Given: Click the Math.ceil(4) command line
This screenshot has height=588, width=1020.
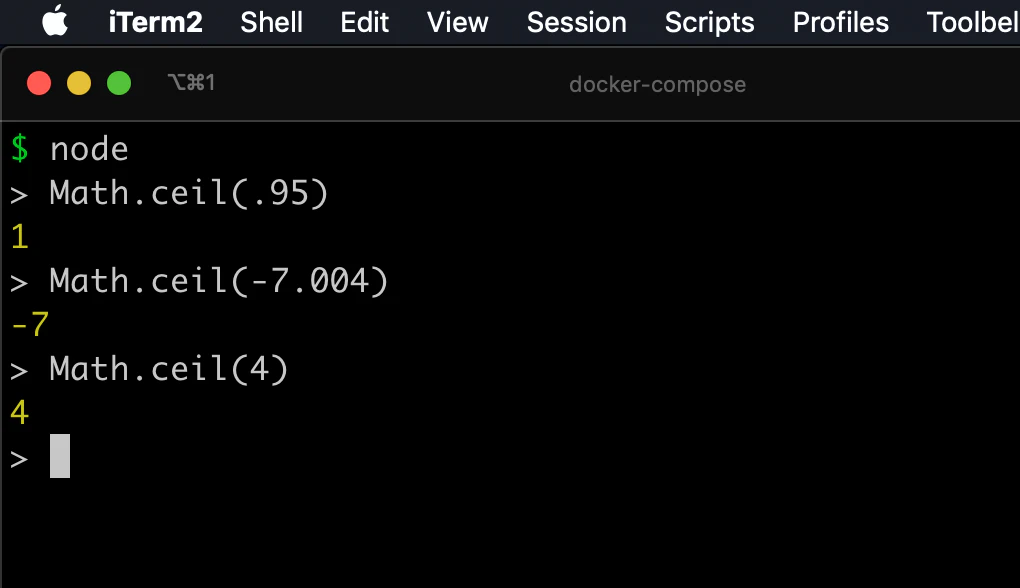Looking at the screenshot, I should click(x=168, y=369).
